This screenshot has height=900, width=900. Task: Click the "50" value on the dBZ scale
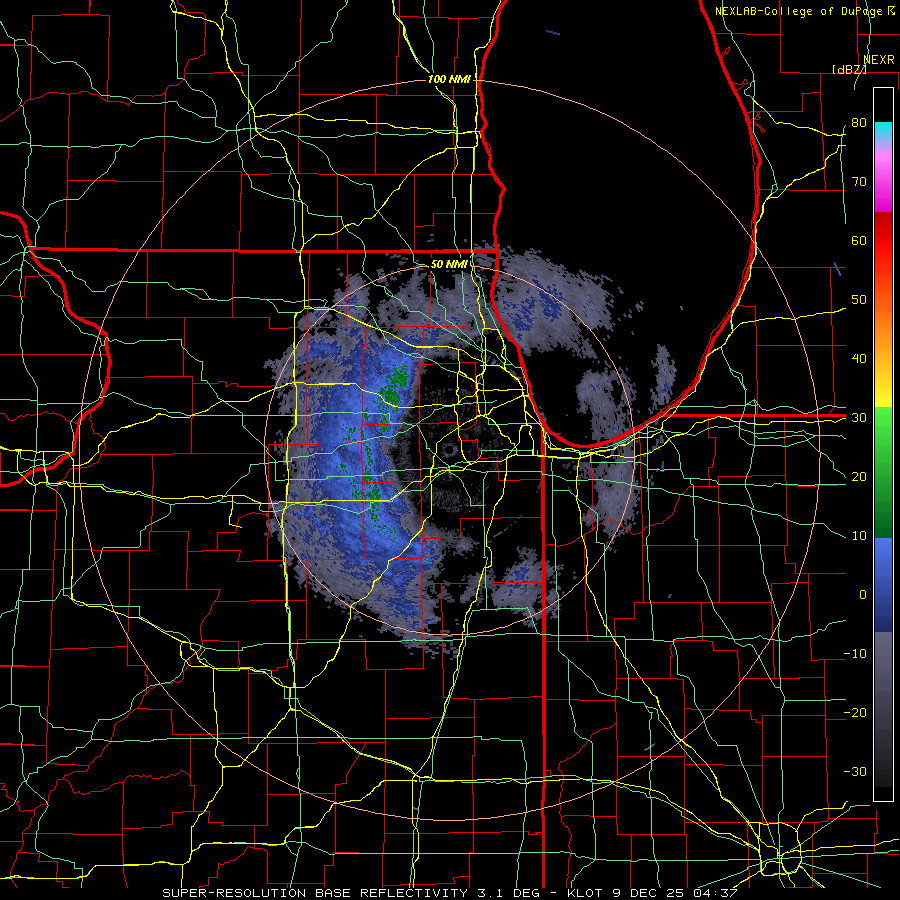coord(859,300)
